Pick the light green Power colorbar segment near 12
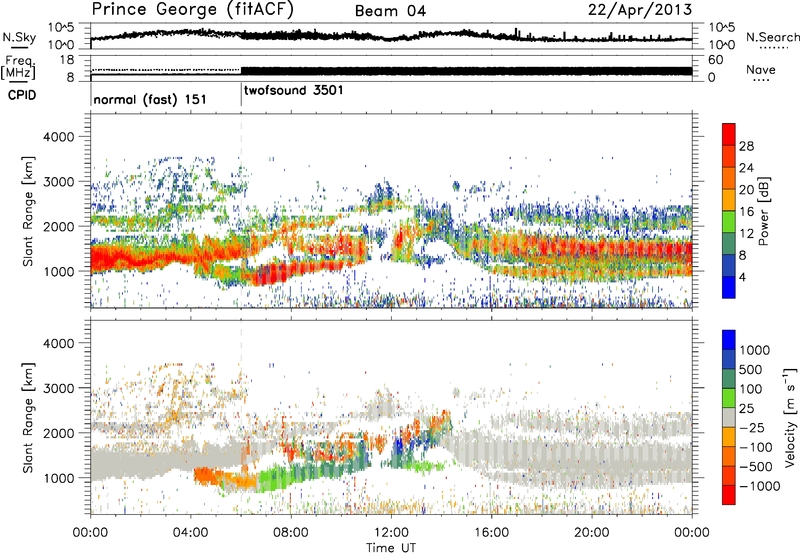 click(x=729, y=222)
